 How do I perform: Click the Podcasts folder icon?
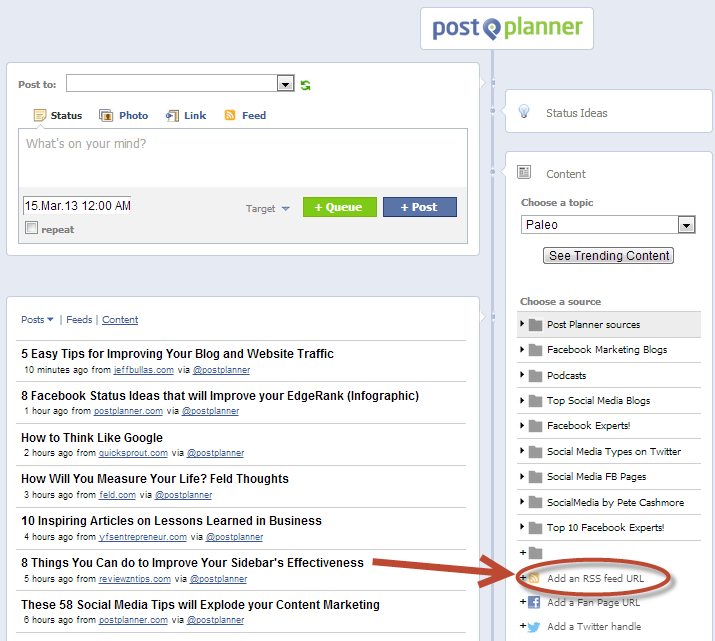[535, 376]
